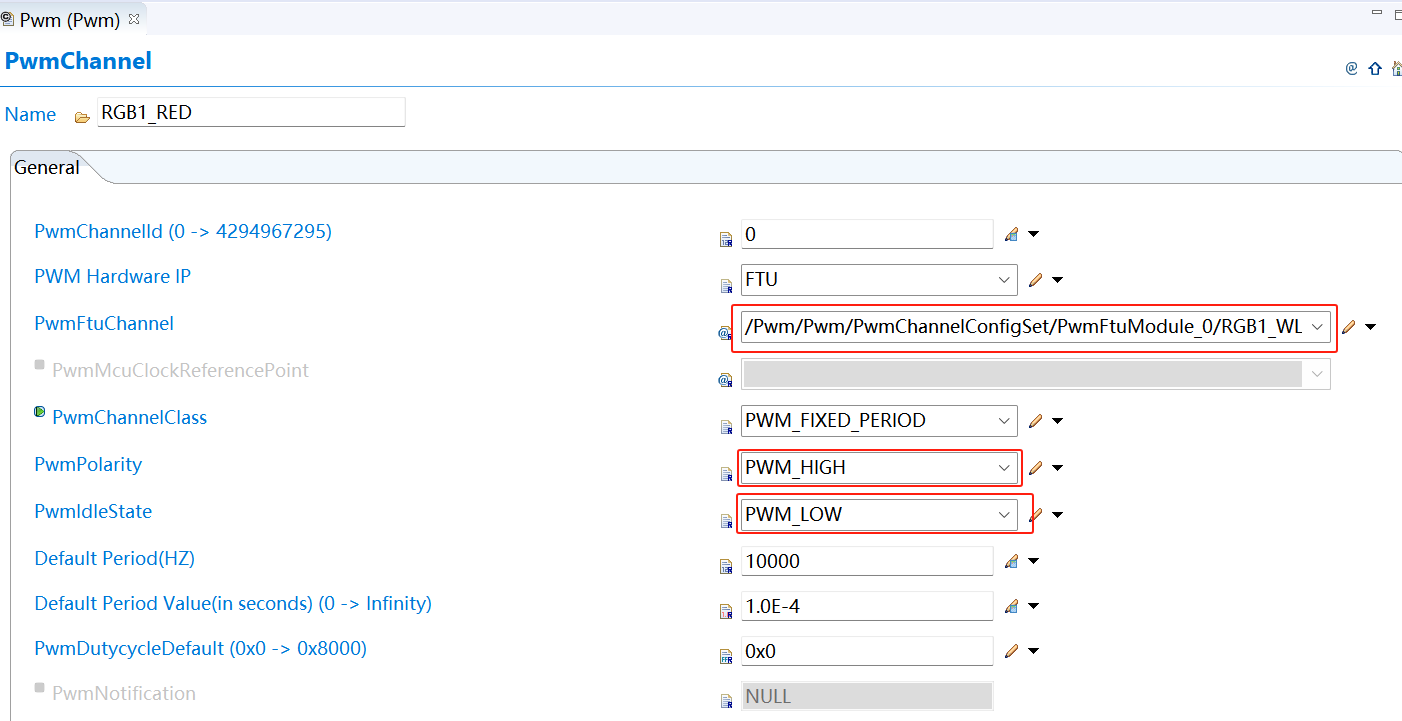Image resolution: width=1402 pixels, height=721 pixels.
Task: Click the folder icon beside the Name field
Action: tap(82, 117)
